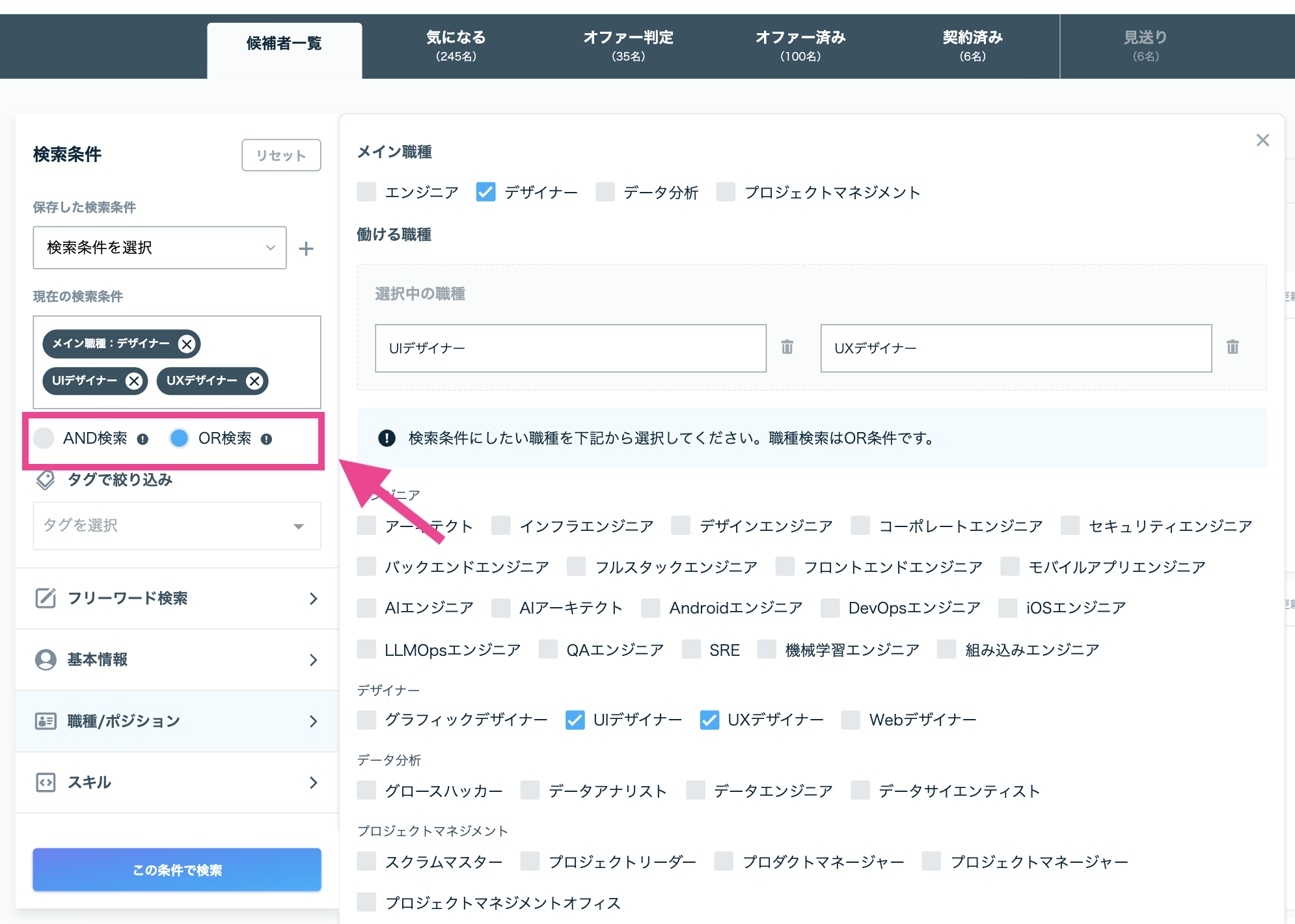Check the フロントエンドエンジニア checkbox
Viewport: 1295px width, 924px height.
(x=785, y=567)
